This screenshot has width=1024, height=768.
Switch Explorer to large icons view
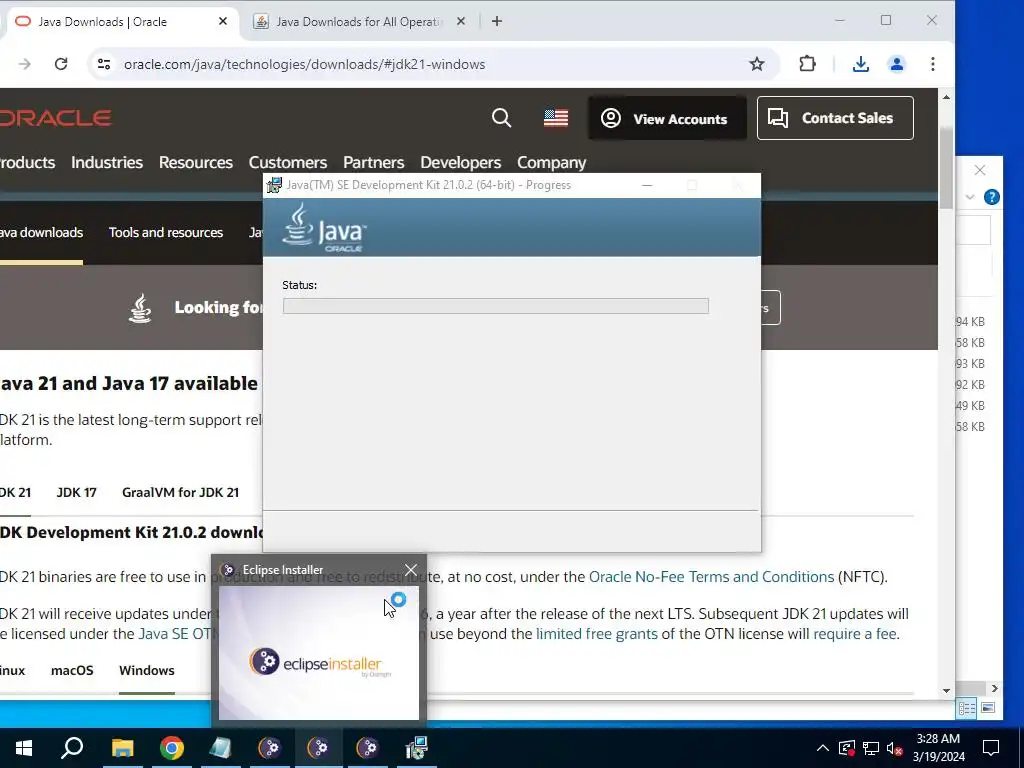click(987, 708)
